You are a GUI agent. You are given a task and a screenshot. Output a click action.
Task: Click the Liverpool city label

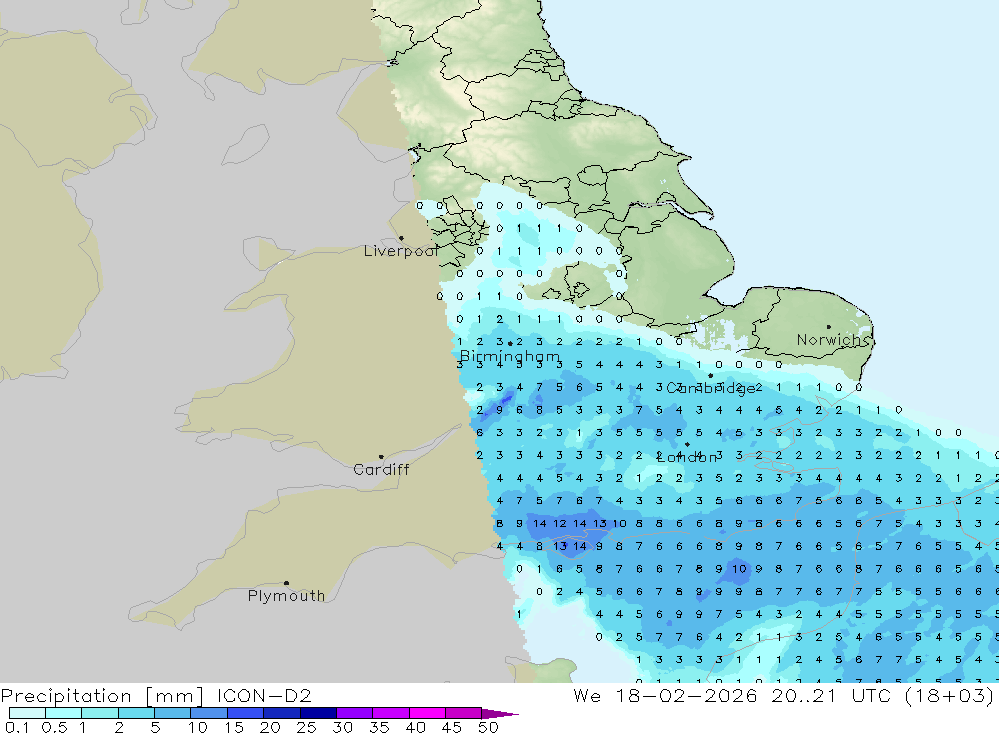tap(401, 251)
